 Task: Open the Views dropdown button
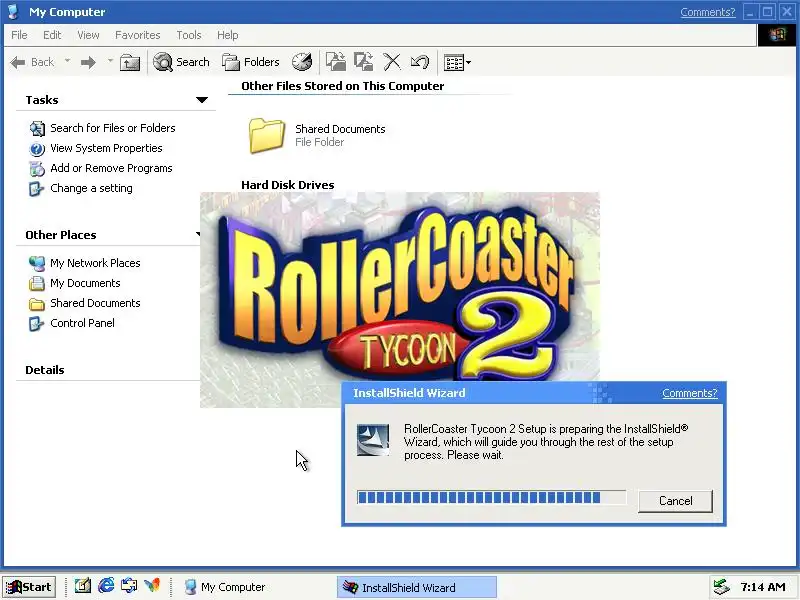[x=457, y=62]
